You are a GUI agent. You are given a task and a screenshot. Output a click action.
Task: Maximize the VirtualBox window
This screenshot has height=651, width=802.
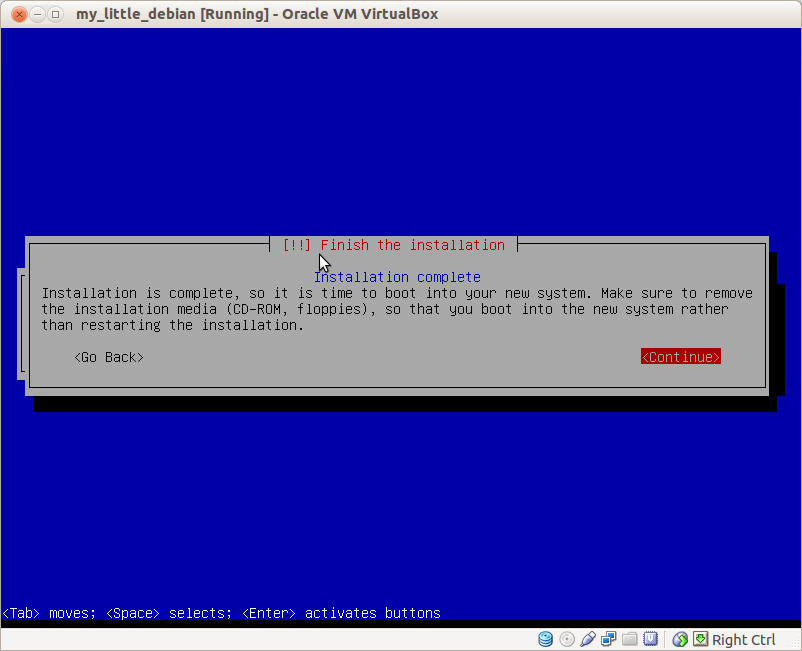(55, 14)
